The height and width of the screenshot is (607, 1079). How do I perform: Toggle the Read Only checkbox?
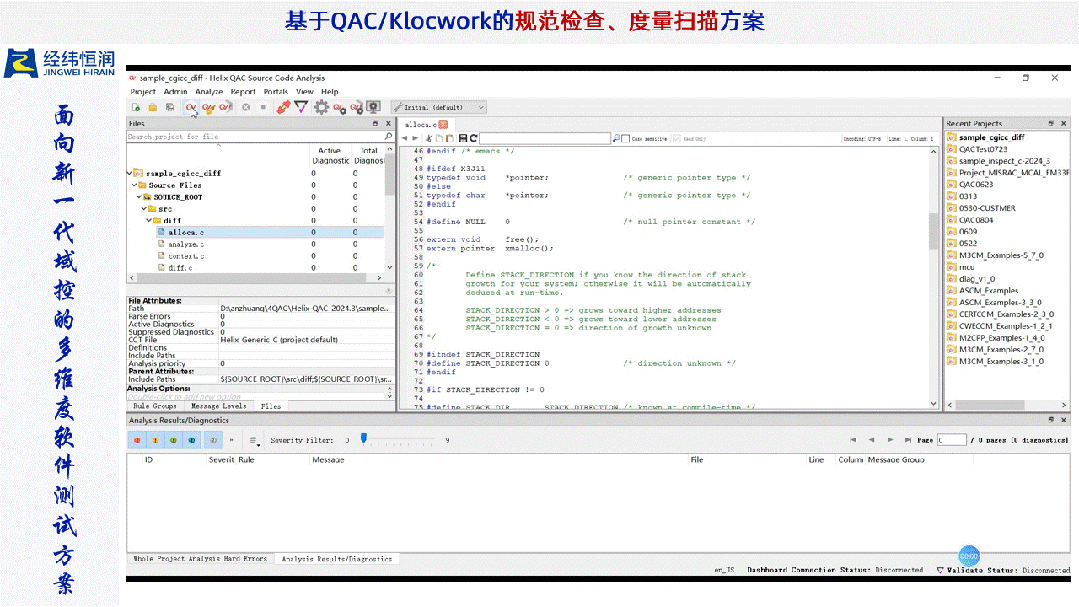coord(676,138)
